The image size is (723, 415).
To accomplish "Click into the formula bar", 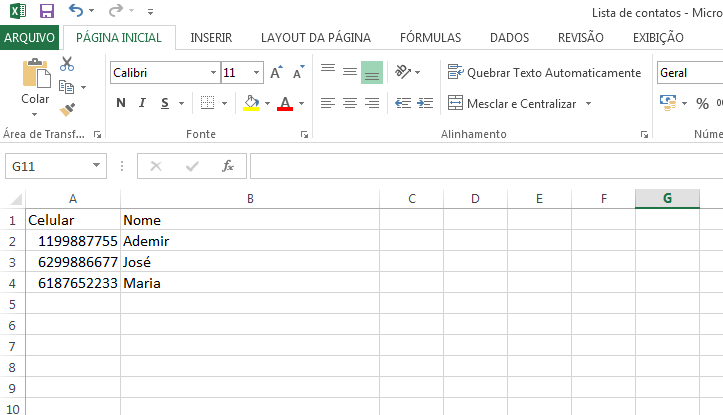I will pyautogui.click(x=486, y=166).
